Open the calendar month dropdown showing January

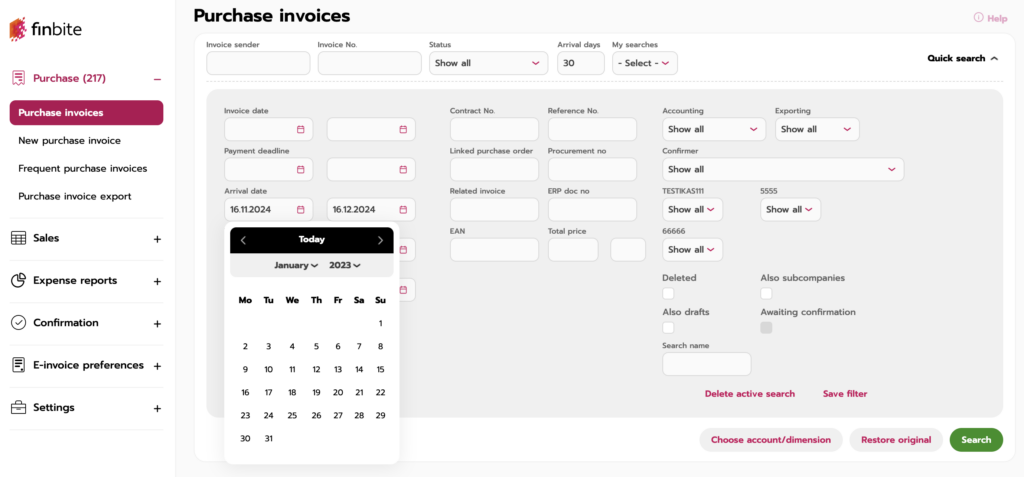(x=296, y=266)
